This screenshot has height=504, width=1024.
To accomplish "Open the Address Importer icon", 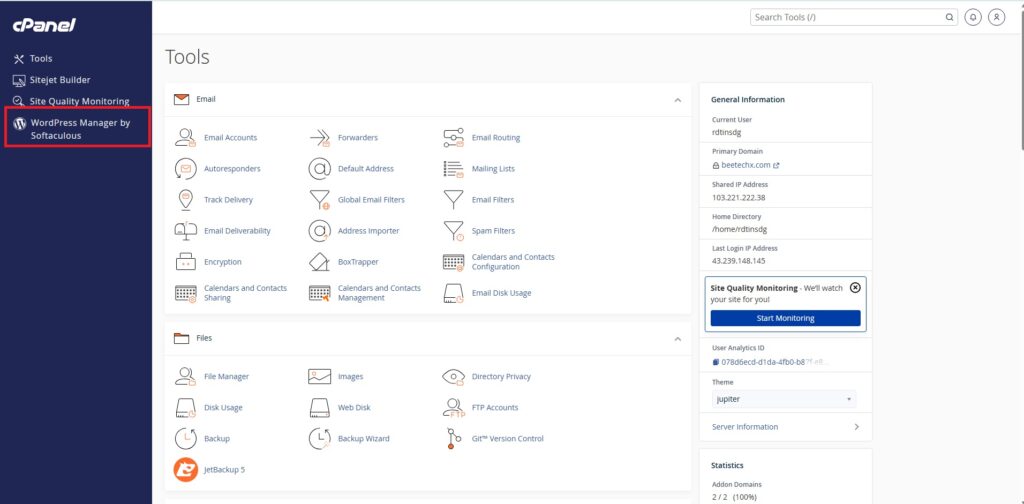I will (x=319, y=230).
